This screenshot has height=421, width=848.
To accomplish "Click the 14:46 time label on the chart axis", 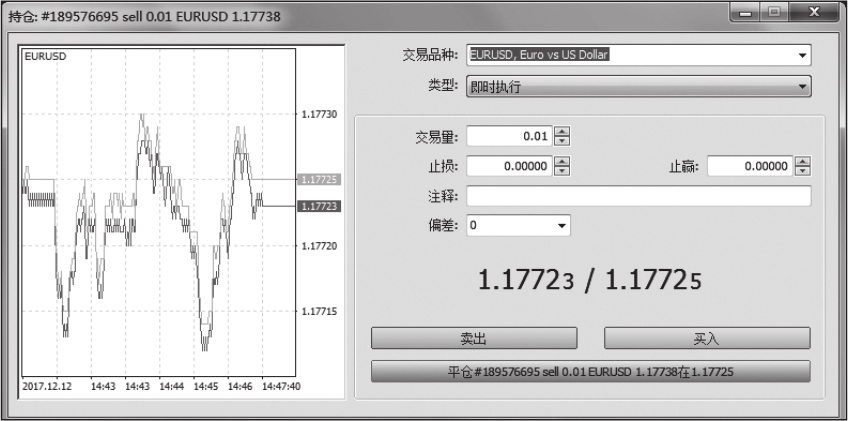I will [x=240, y=386].
